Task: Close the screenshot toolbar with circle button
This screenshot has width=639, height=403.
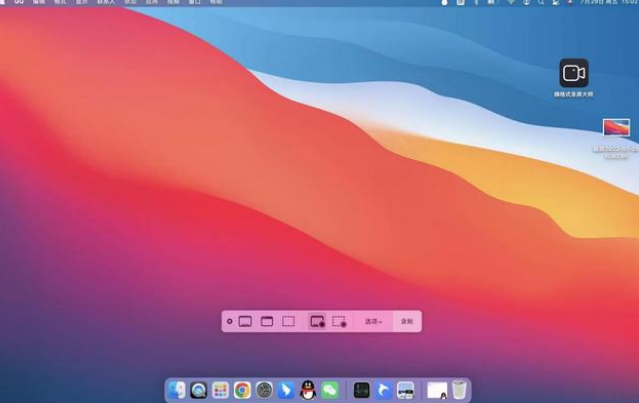Action: point(229,321)
